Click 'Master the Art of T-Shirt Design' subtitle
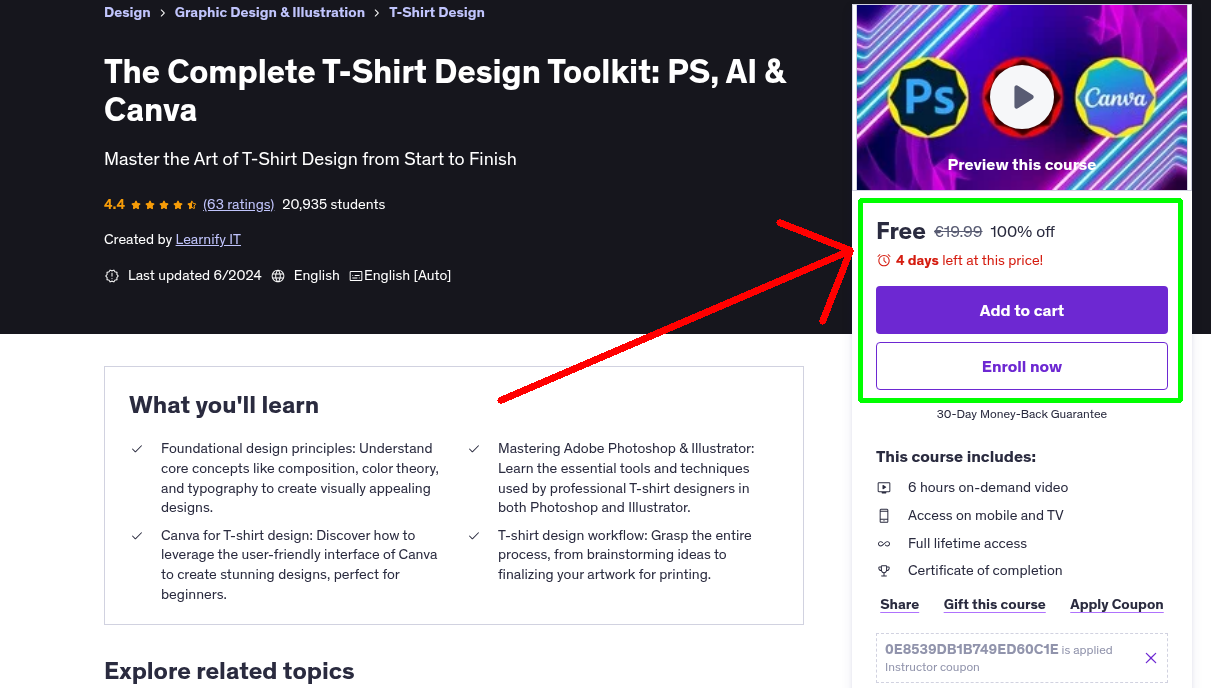 pyautogui.click(x=310, y=159)
